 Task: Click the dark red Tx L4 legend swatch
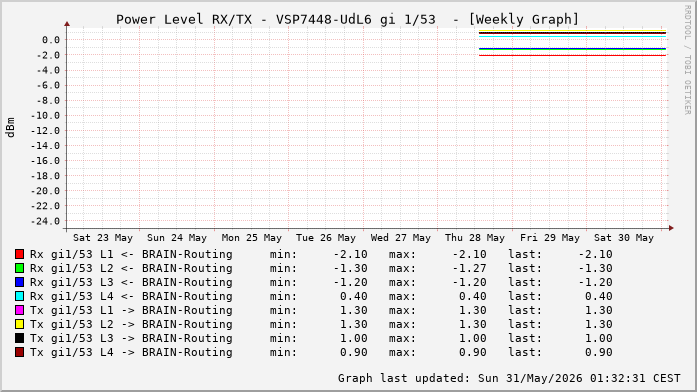[x=19, y=352]
